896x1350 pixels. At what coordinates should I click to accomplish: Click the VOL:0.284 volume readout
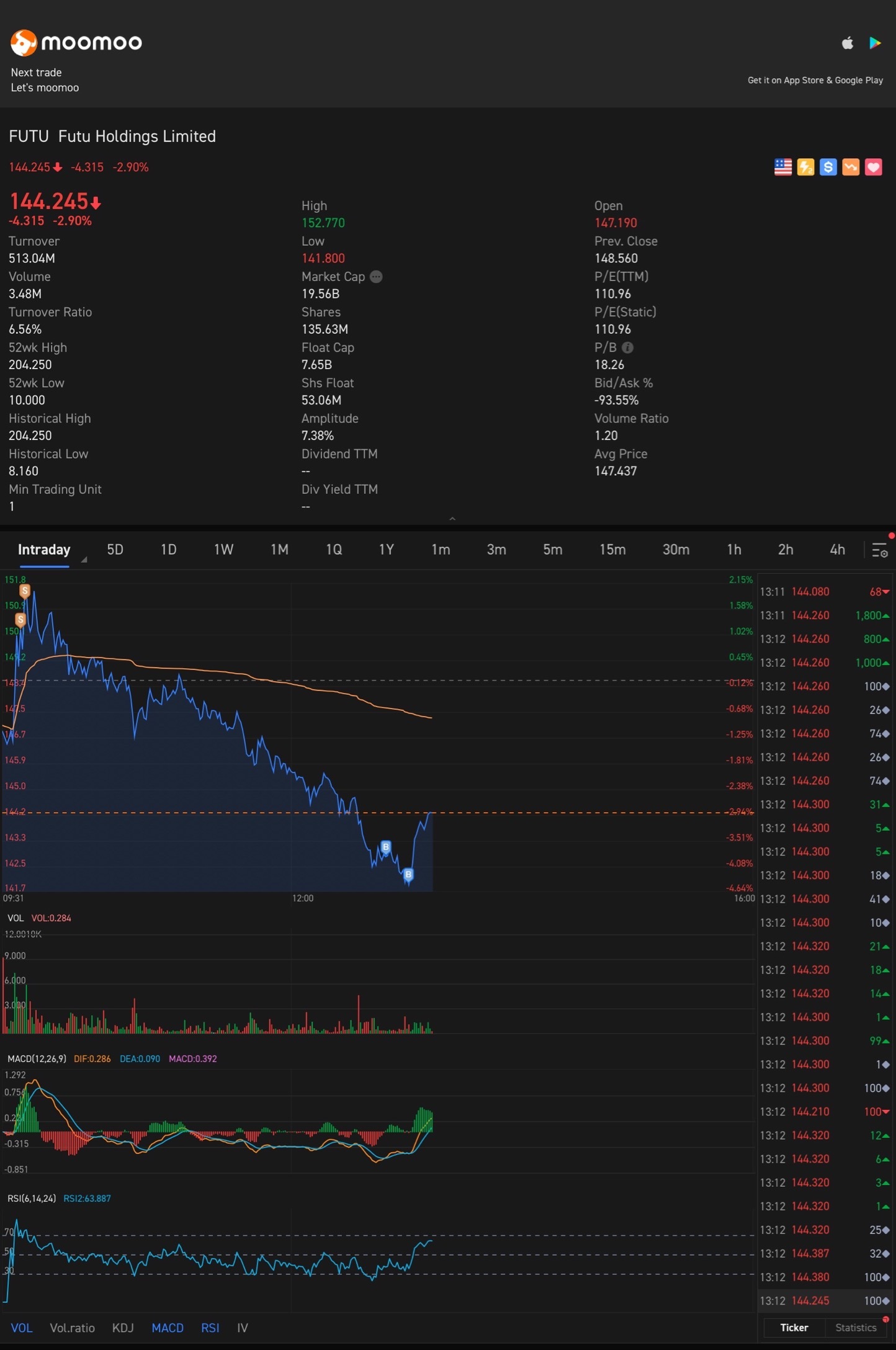tap(51, 918)
